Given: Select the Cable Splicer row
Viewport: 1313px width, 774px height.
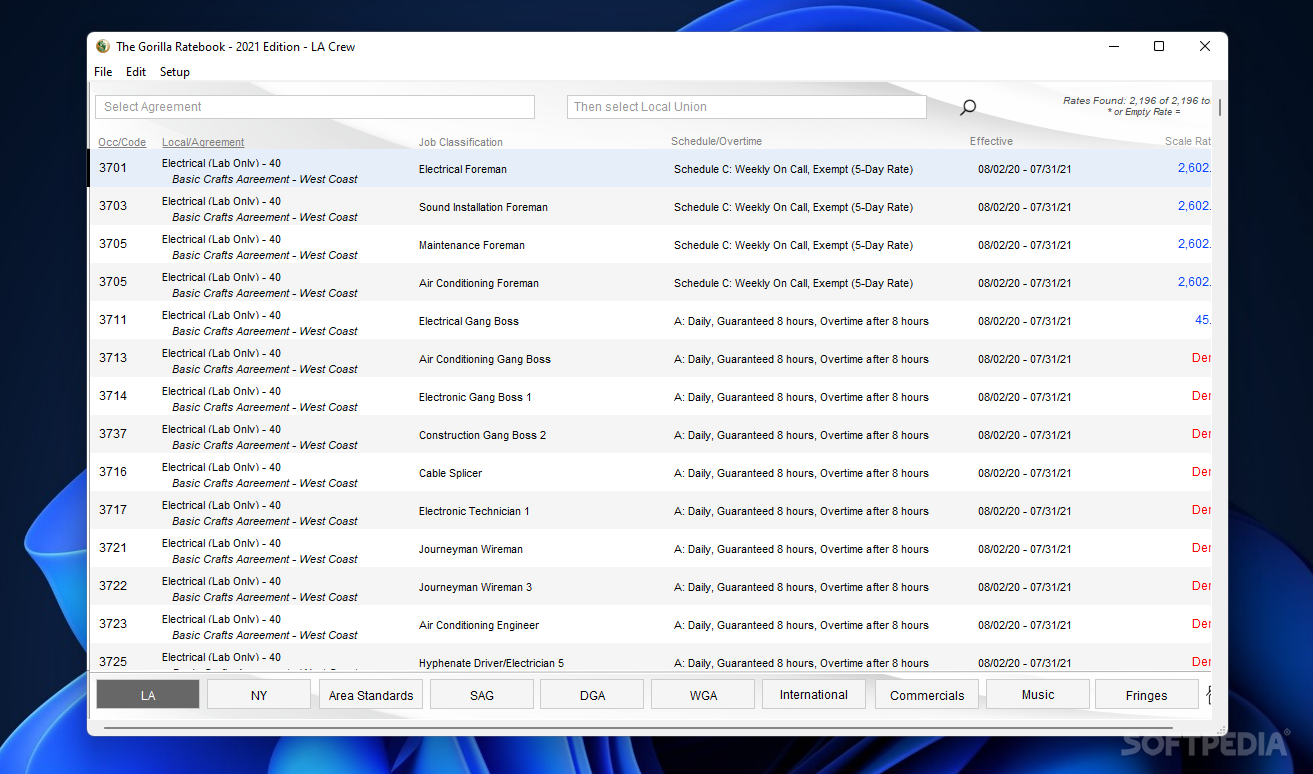Looking at the screenshot, I should (x=651, y=473).
